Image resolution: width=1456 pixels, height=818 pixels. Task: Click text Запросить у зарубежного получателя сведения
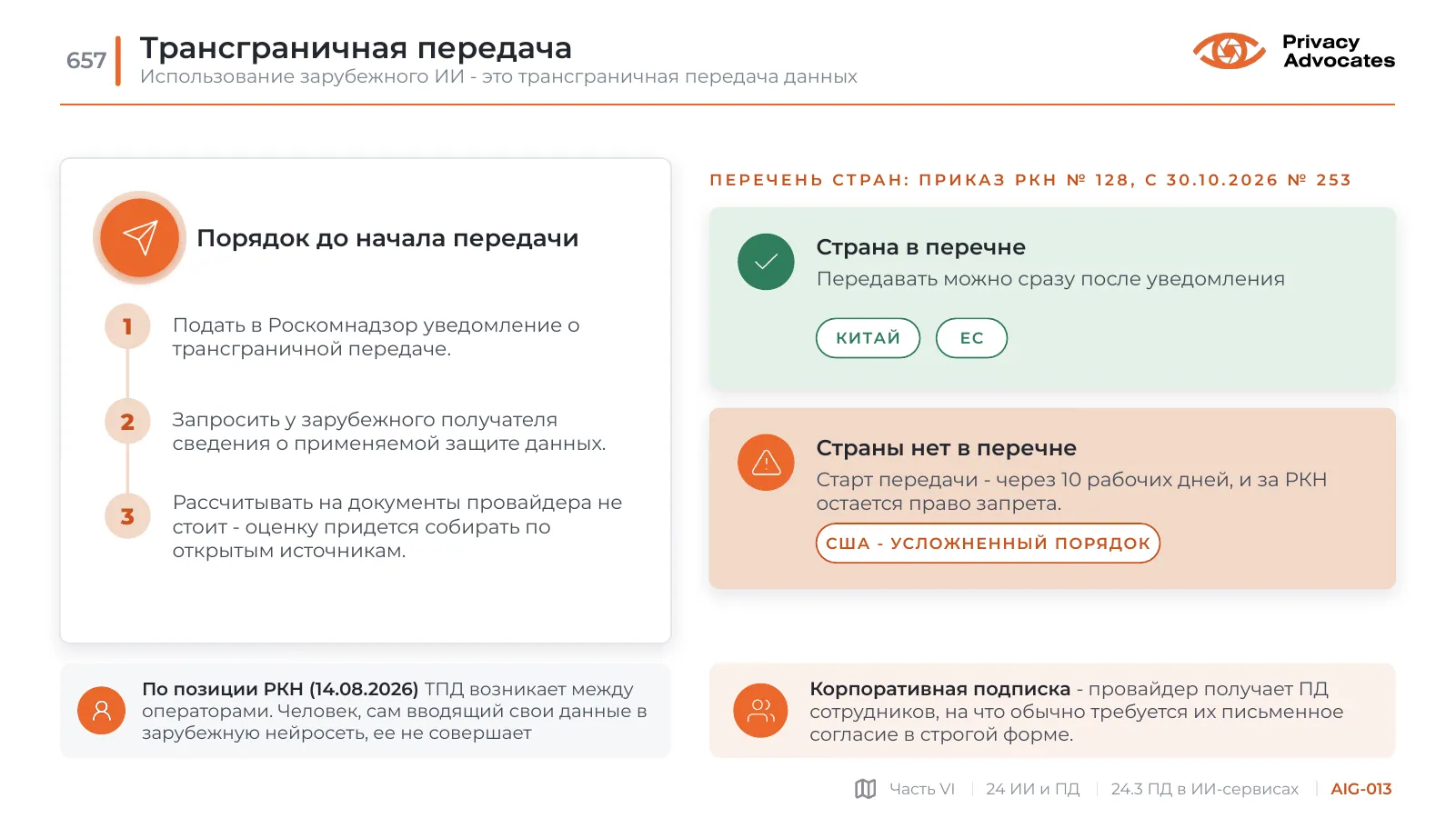point(389,432)
